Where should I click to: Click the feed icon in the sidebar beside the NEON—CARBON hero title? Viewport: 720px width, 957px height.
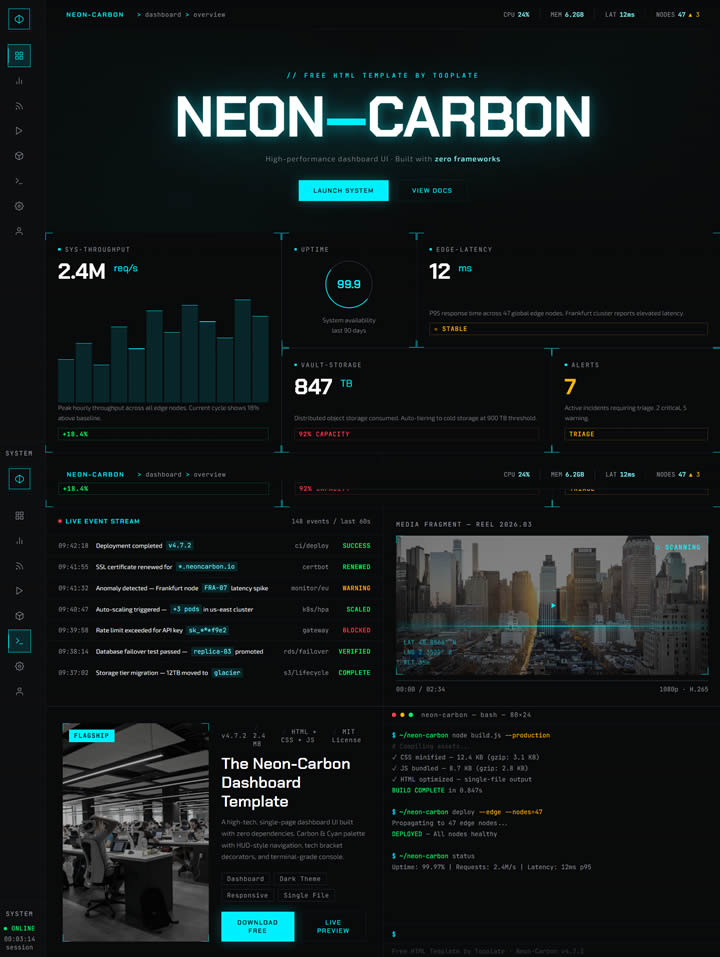coord(19,106)
